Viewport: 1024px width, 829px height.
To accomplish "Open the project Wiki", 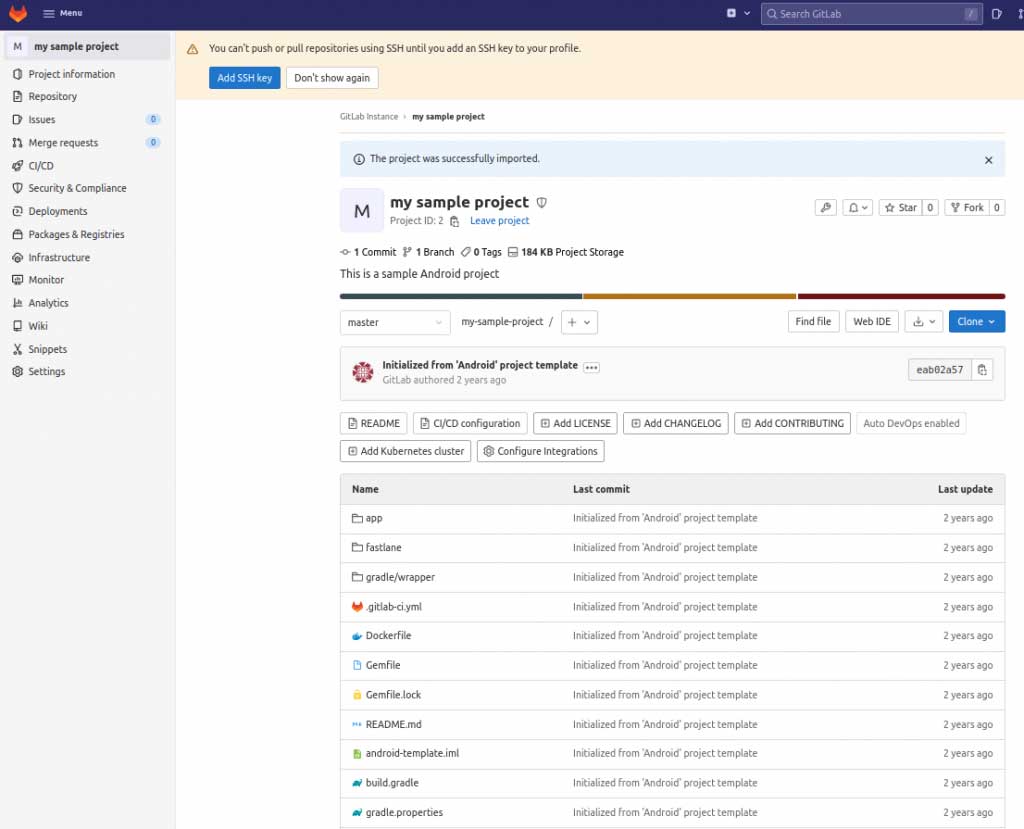I will click(39, 326).
